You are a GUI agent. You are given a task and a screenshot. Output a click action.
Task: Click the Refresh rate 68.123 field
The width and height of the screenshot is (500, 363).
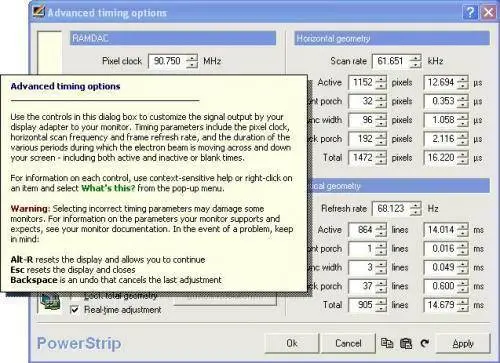click(391, 209)
